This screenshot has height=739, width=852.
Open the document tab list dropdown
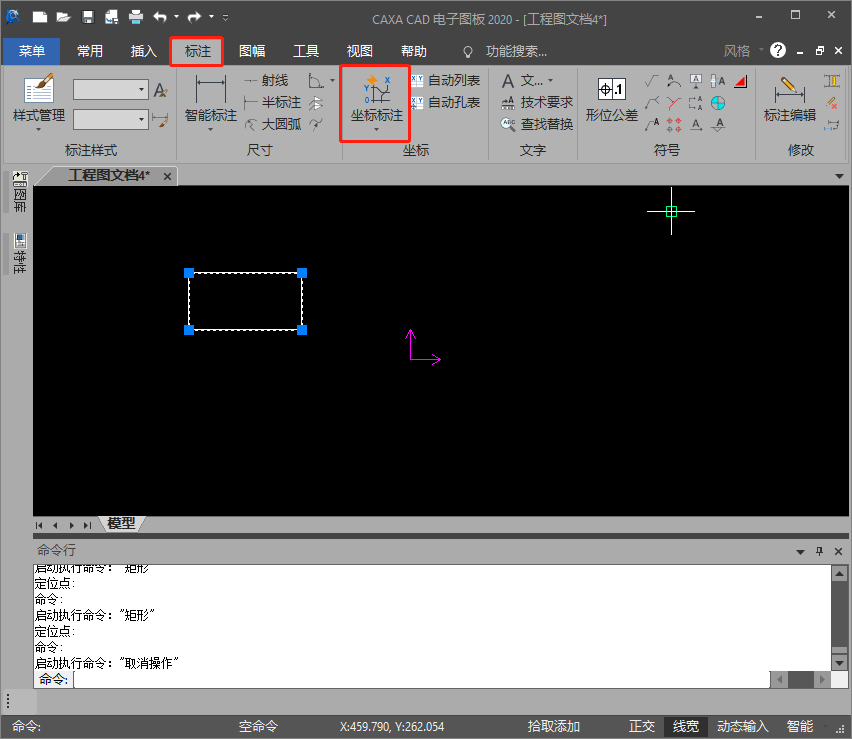tap(839, 177)
